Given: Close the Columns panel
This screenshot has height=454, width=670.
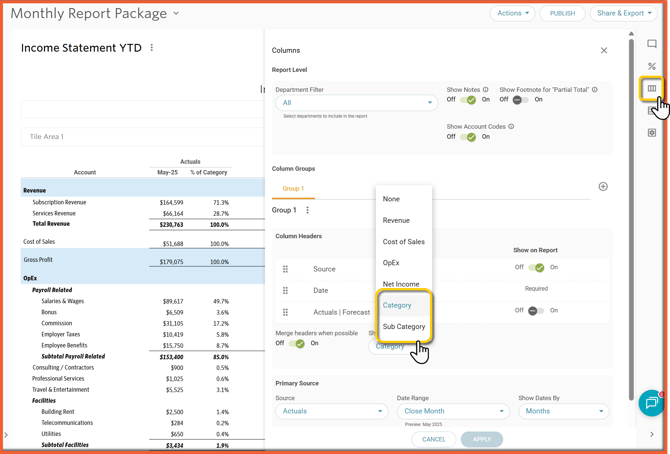Looking at the screenshot, I should point(604,50).
